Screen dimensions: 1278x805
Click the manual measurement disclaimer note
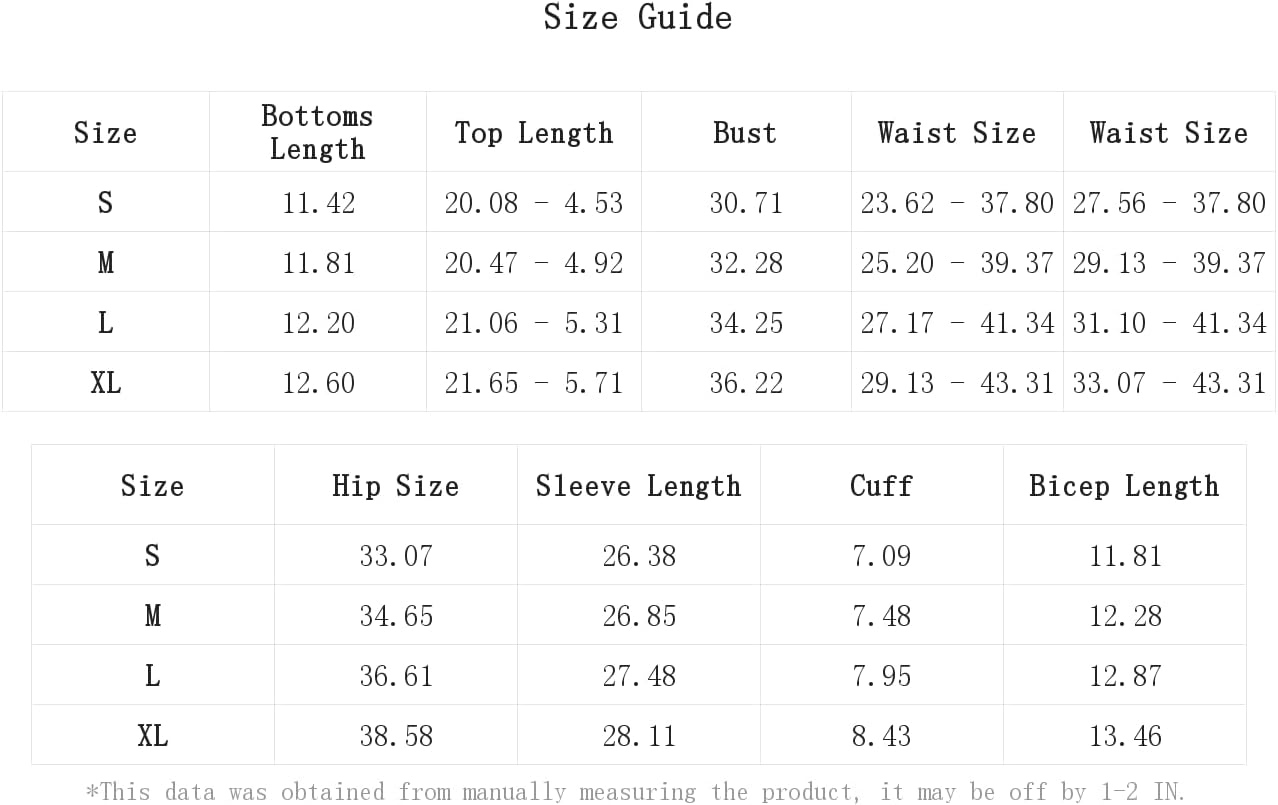[x=635, y=792]
